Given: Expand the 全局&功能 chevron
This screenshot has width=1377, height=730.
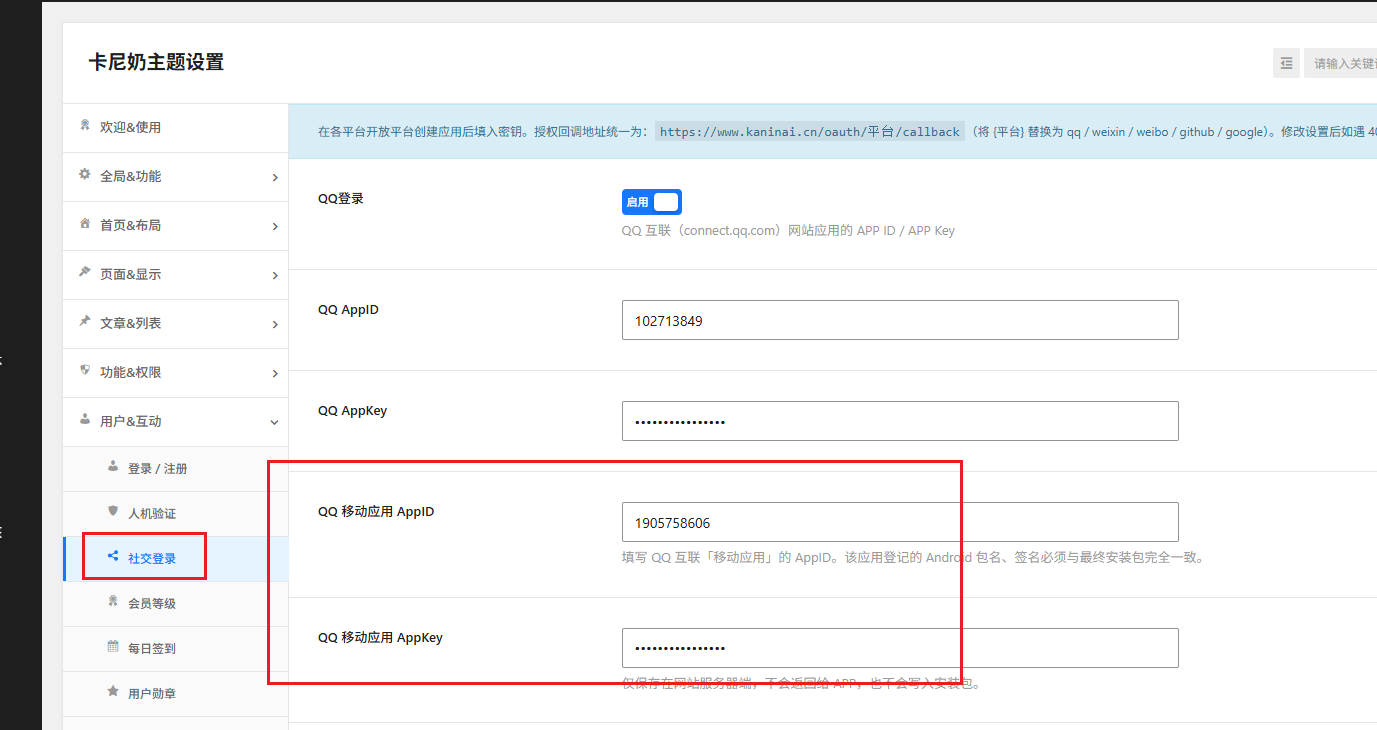Looking at the screenshot, I should pos(275,178).
